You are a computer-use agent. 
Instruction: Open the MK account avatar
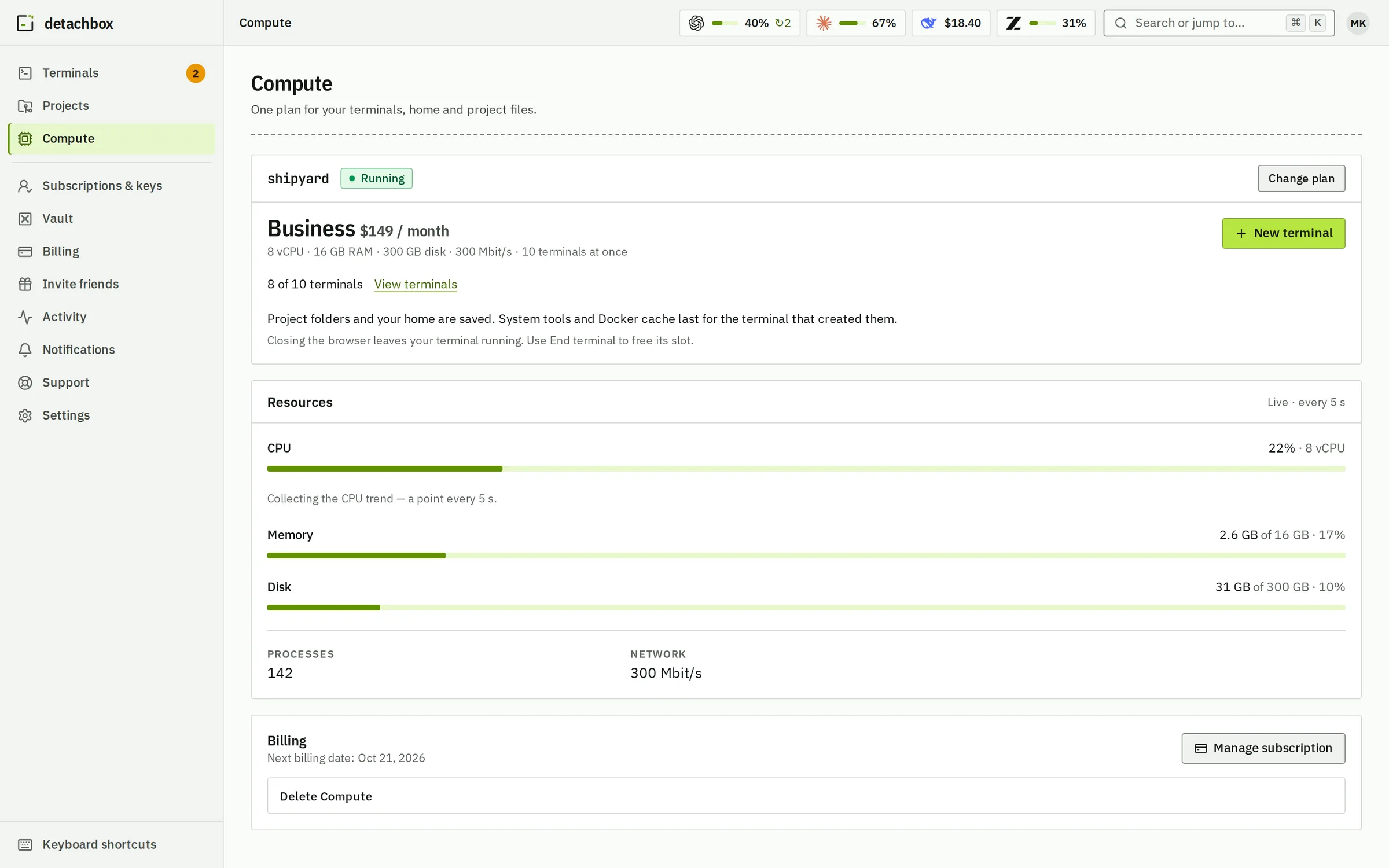(1358, 23)
